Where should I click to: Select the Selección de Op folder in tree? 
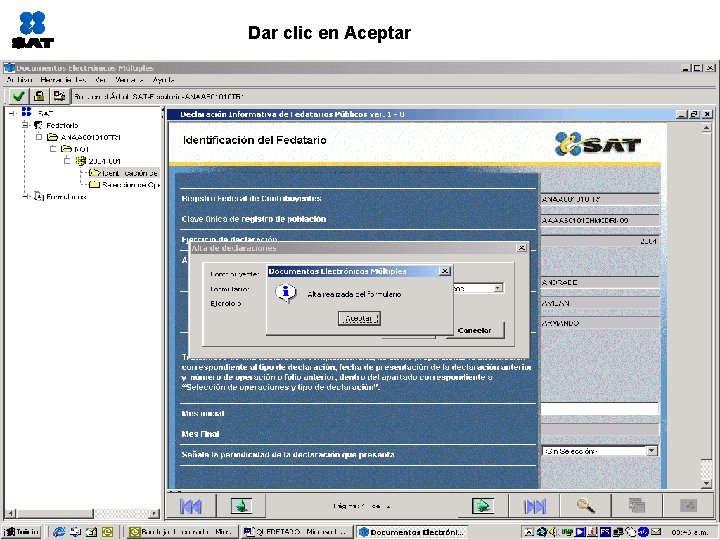point(124,185)
